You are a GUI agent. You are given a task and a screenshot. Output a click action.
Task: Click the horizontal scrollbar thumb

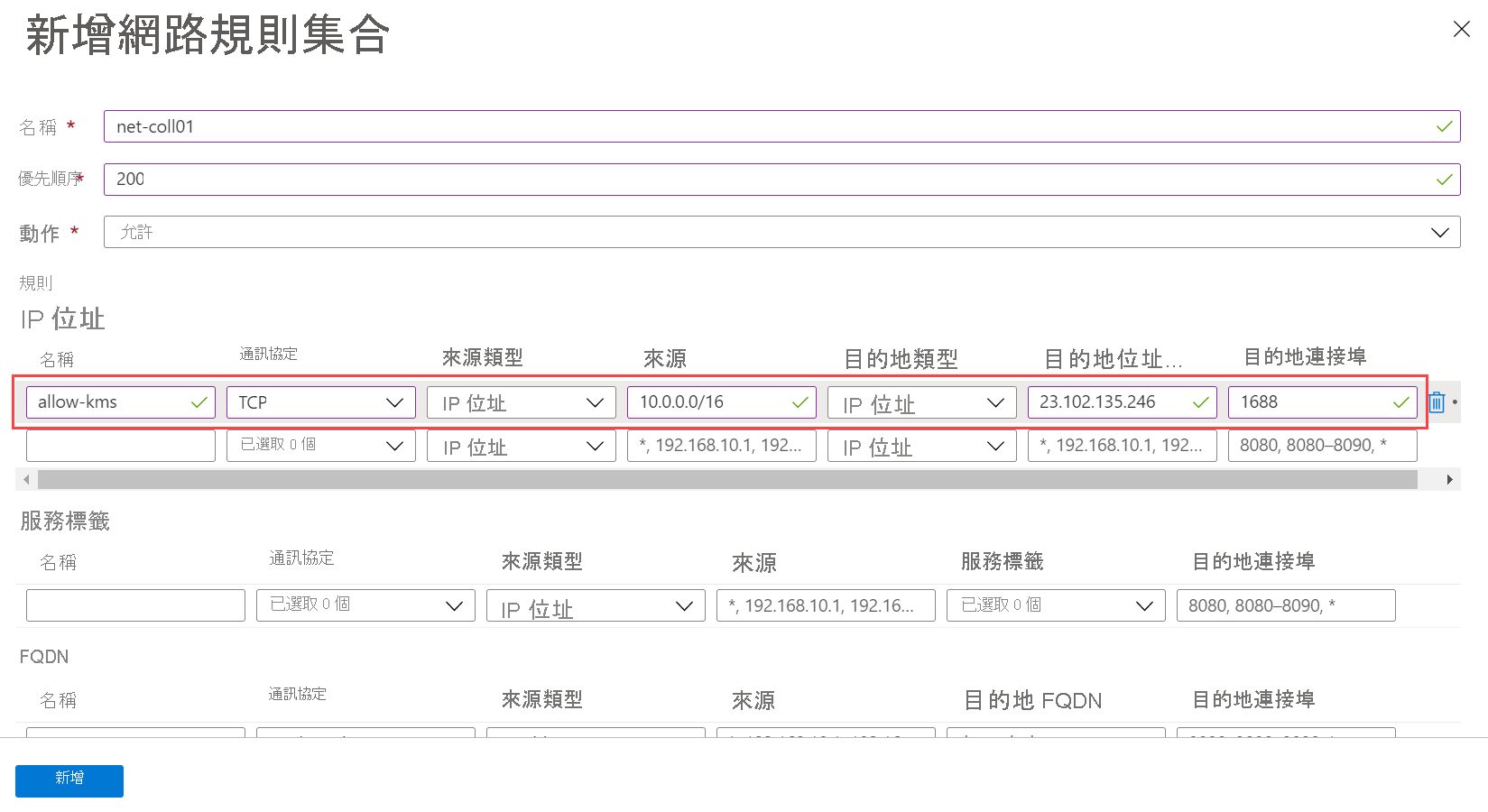pos(727,479)
